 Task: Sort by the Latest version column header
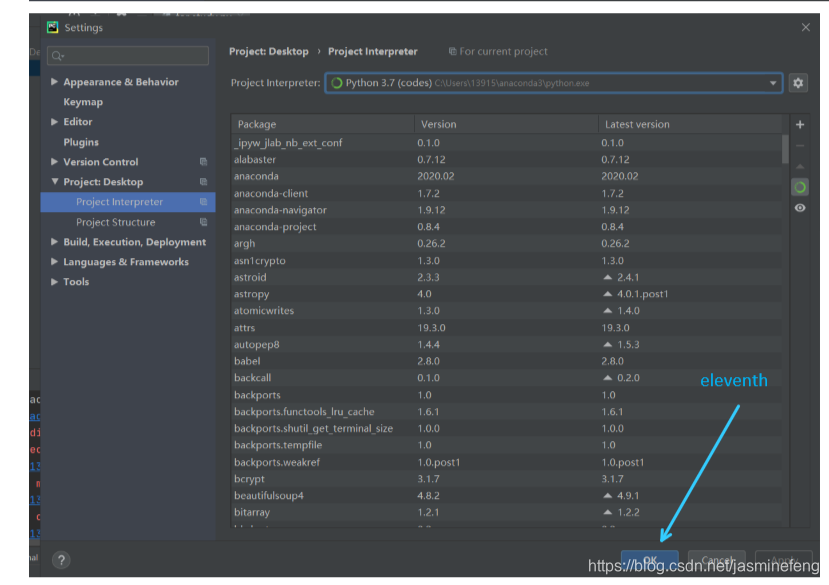click(690, 124)
